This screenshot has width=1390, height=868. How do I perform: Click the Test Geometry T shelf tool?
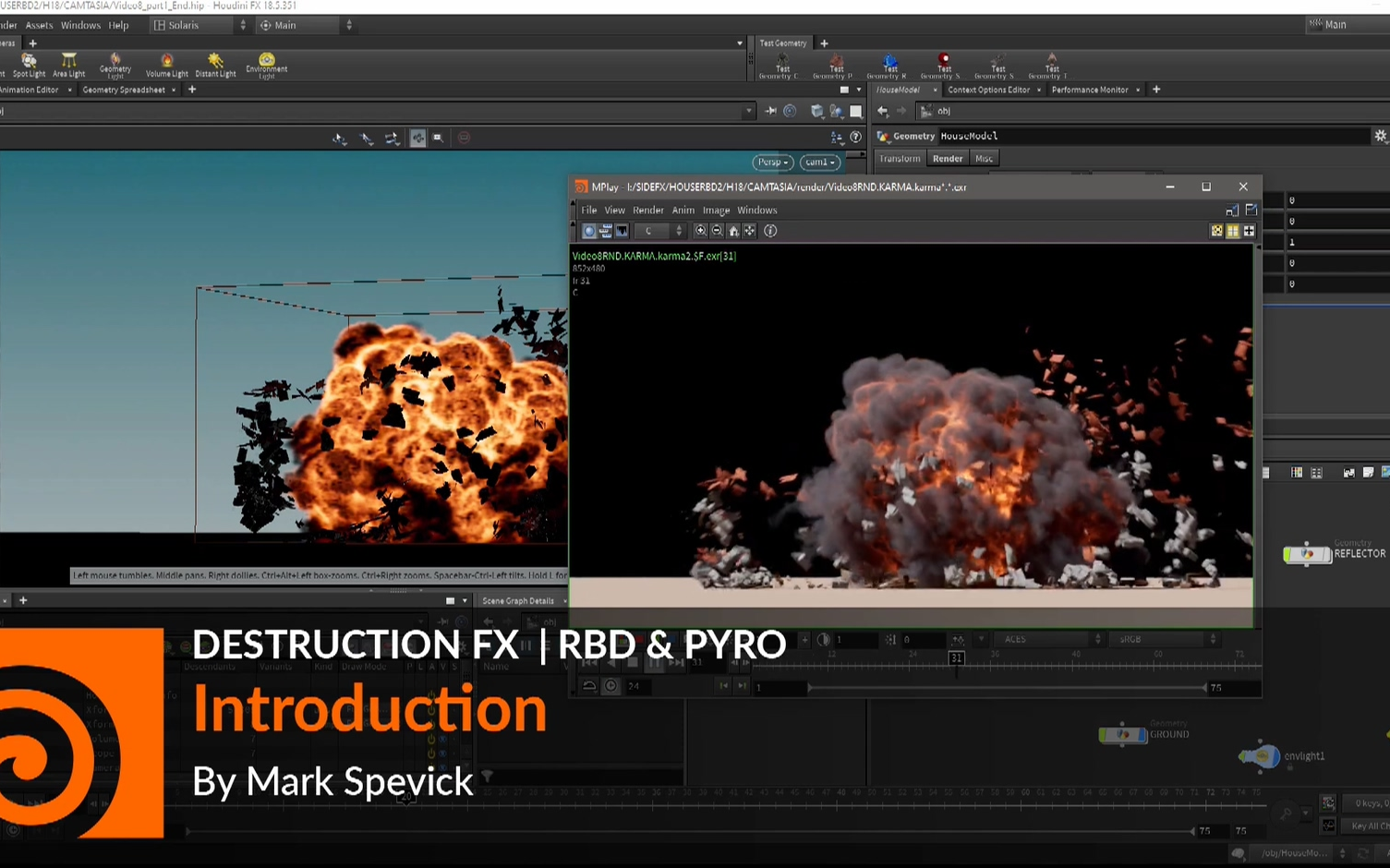click(x=1051, y=66)
